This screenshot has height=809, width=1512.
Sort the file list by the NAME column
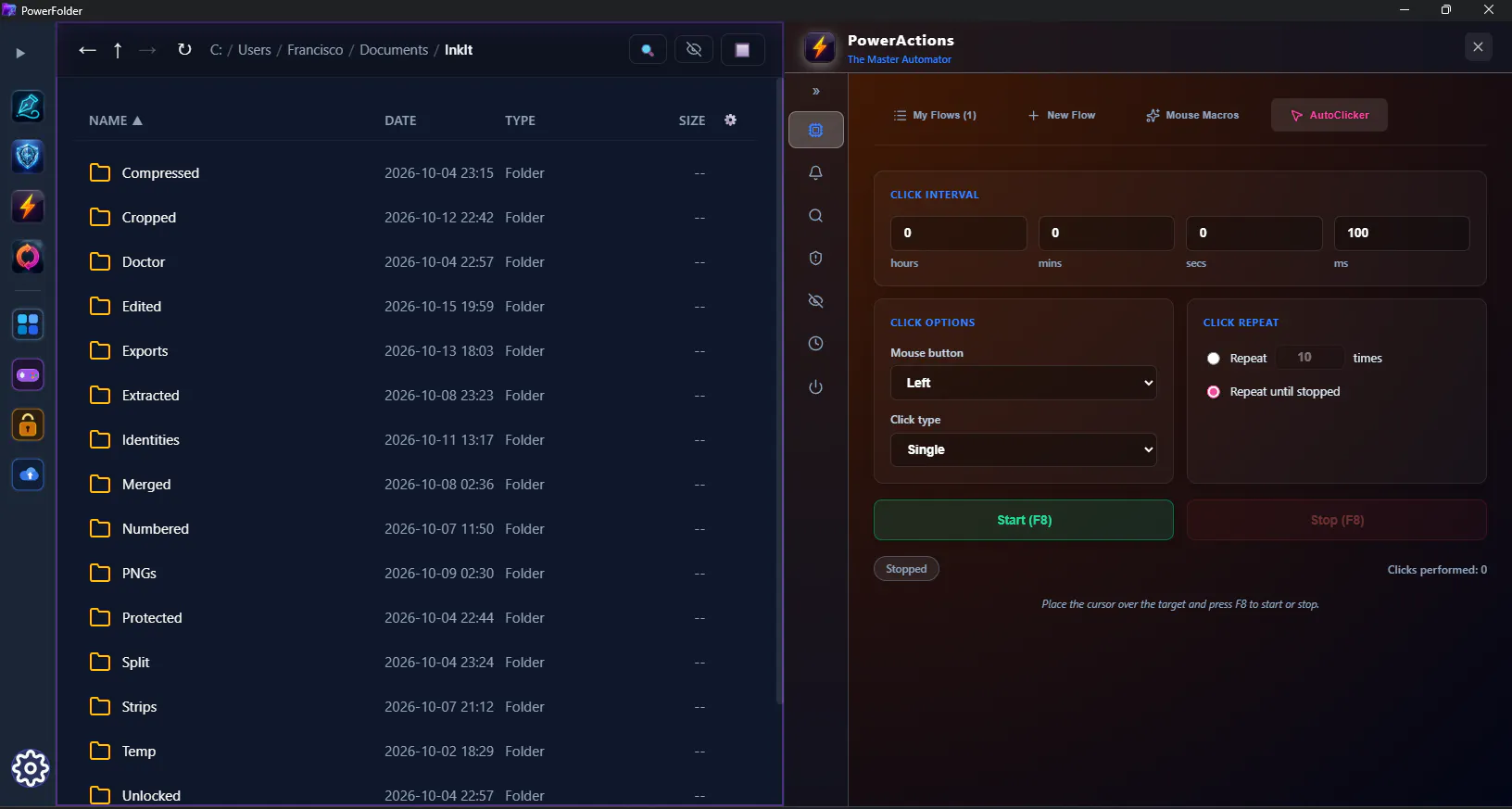[x=116, y=120]
